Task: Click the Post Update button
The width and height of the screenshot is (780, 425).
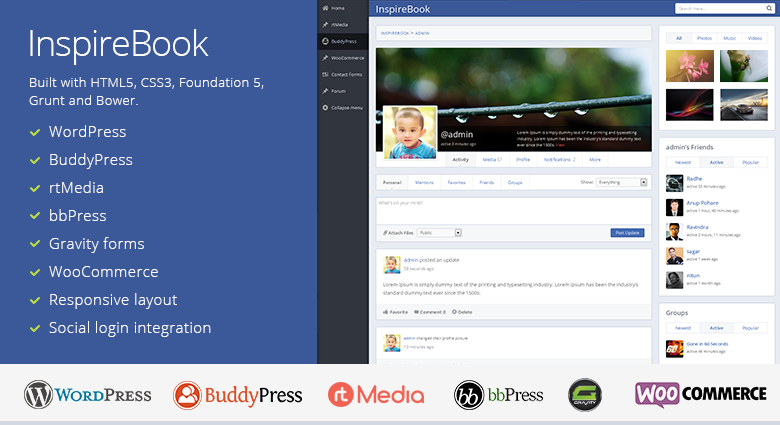Action: [x=627, y=233]
